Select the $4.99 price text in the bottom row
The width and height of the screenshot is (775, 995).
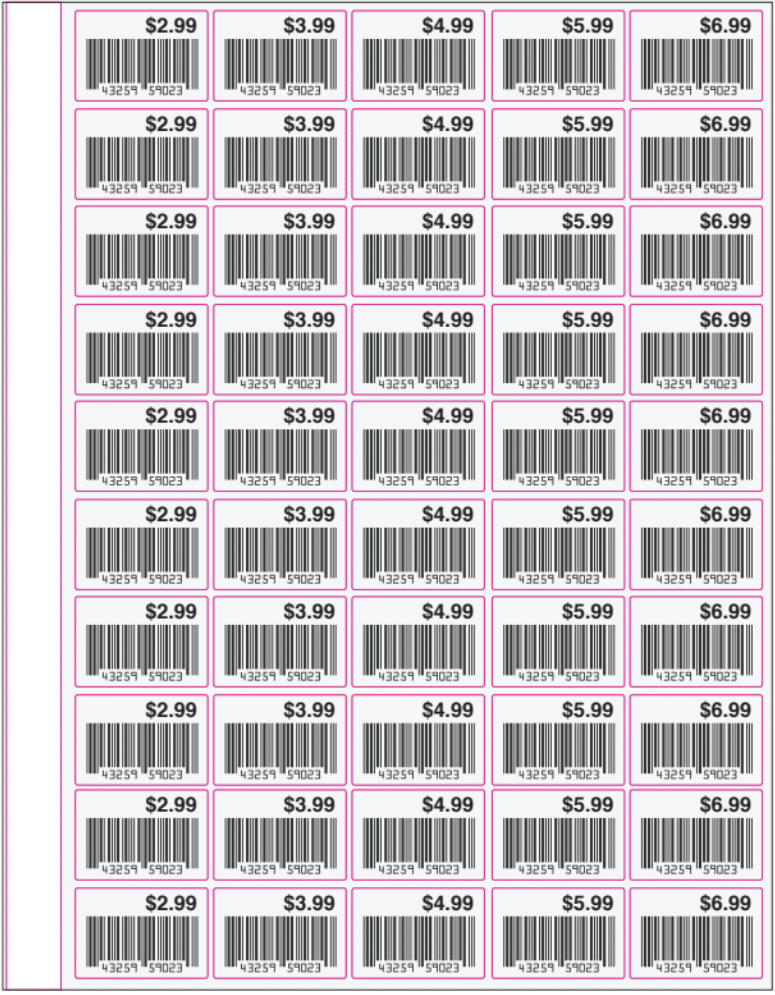click(x=448, y=903)
